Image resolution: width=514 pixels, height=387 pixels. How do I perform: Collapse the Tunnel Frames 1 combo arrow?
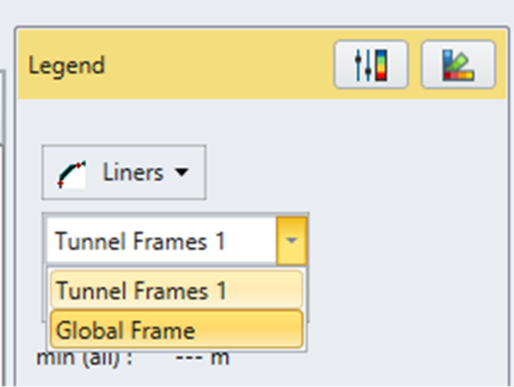pyautogui.click(x=292, y=240)
